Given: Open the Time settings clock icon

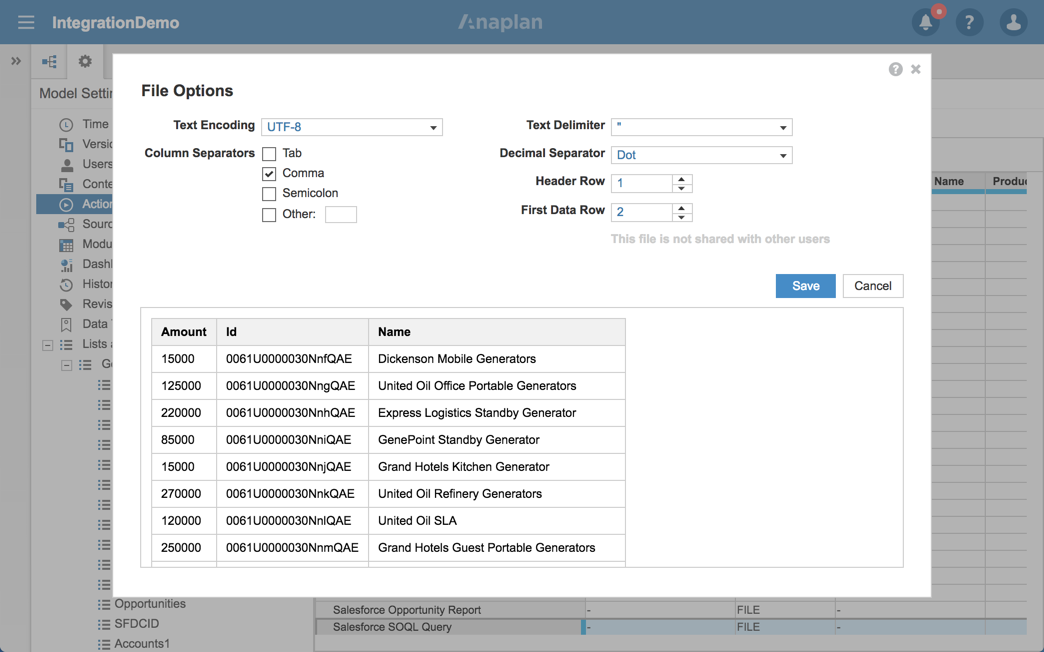Looking at the screenshot, I should (x=66, y=125).
